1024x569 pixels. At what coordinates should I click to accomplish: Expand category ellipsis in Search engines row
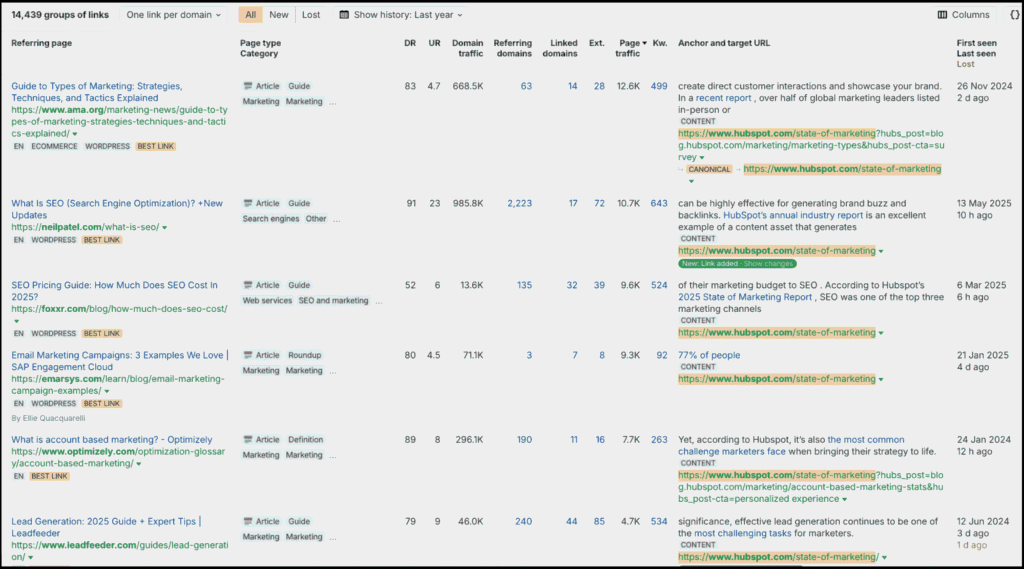coord(337,220)
